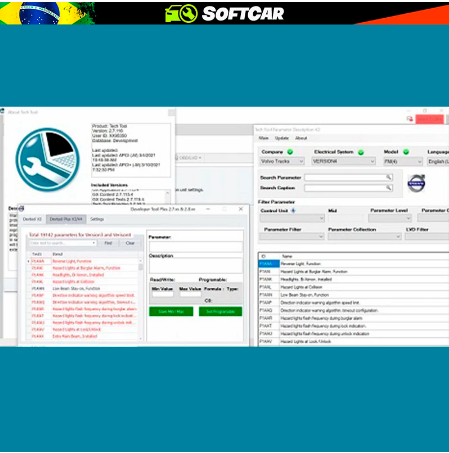This screenshot has width=449, height=453.
Task: Click the green Set Programable button
Action: (x=220, y=312)
